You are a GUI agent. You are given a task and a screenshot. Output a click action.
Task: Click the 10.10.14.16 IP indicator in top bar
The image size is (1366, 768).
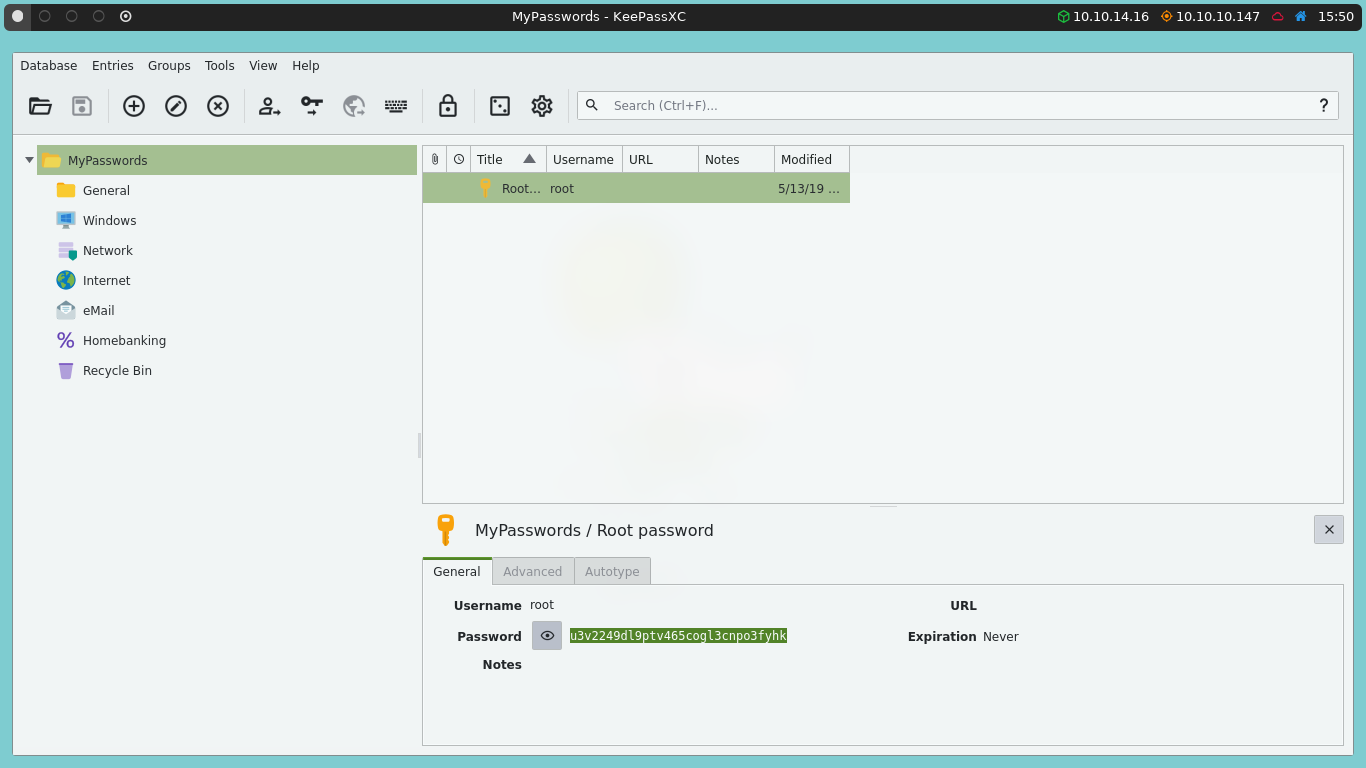1103,16
